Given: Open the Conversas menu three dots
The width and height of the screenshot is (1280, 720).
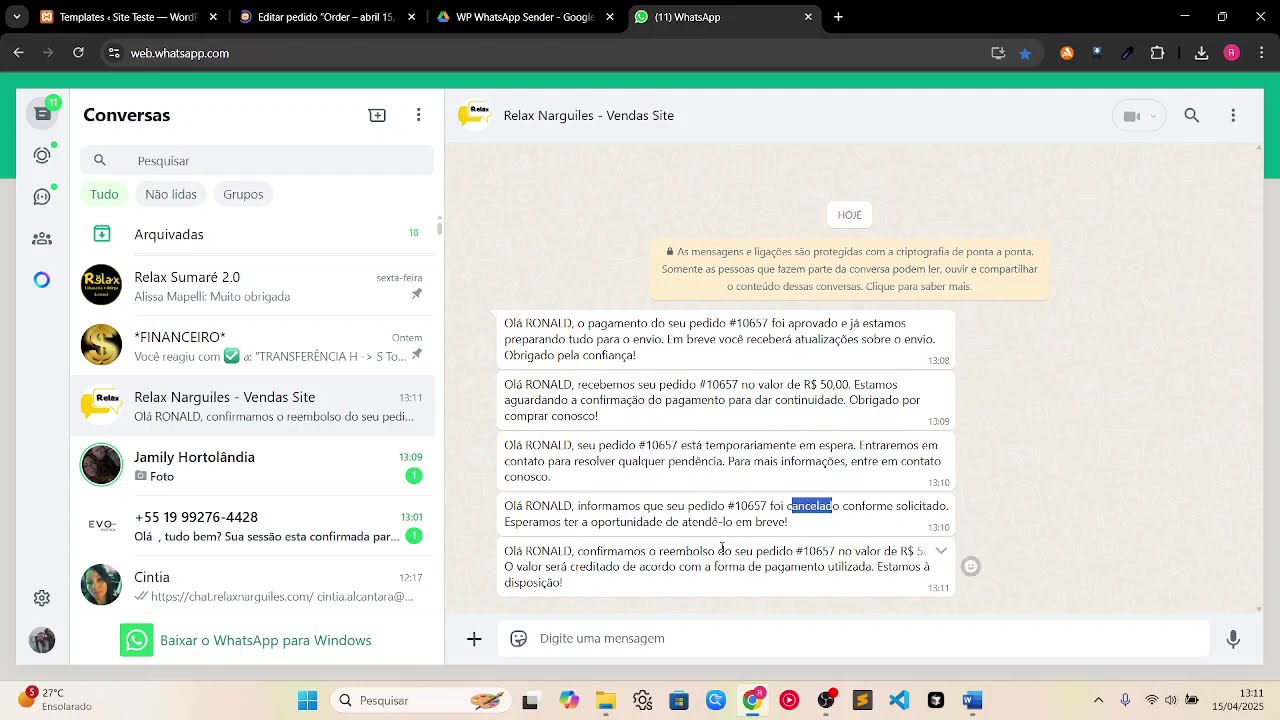Looking at the screenshot, I should (x=418, y=115).
